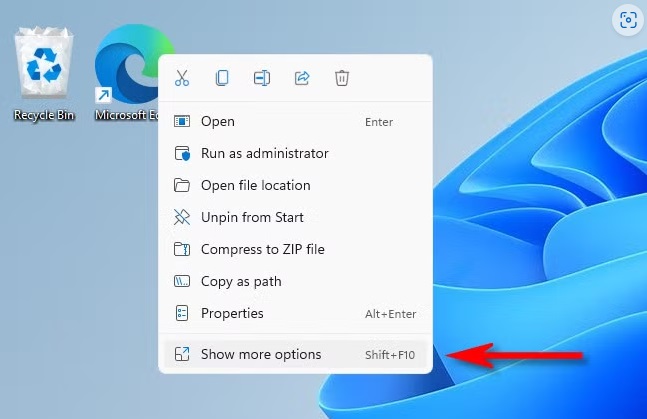This screenshot has height=419, width=647.
Task: Click the pin icon beside Unpin from Start
Action: 182,217
